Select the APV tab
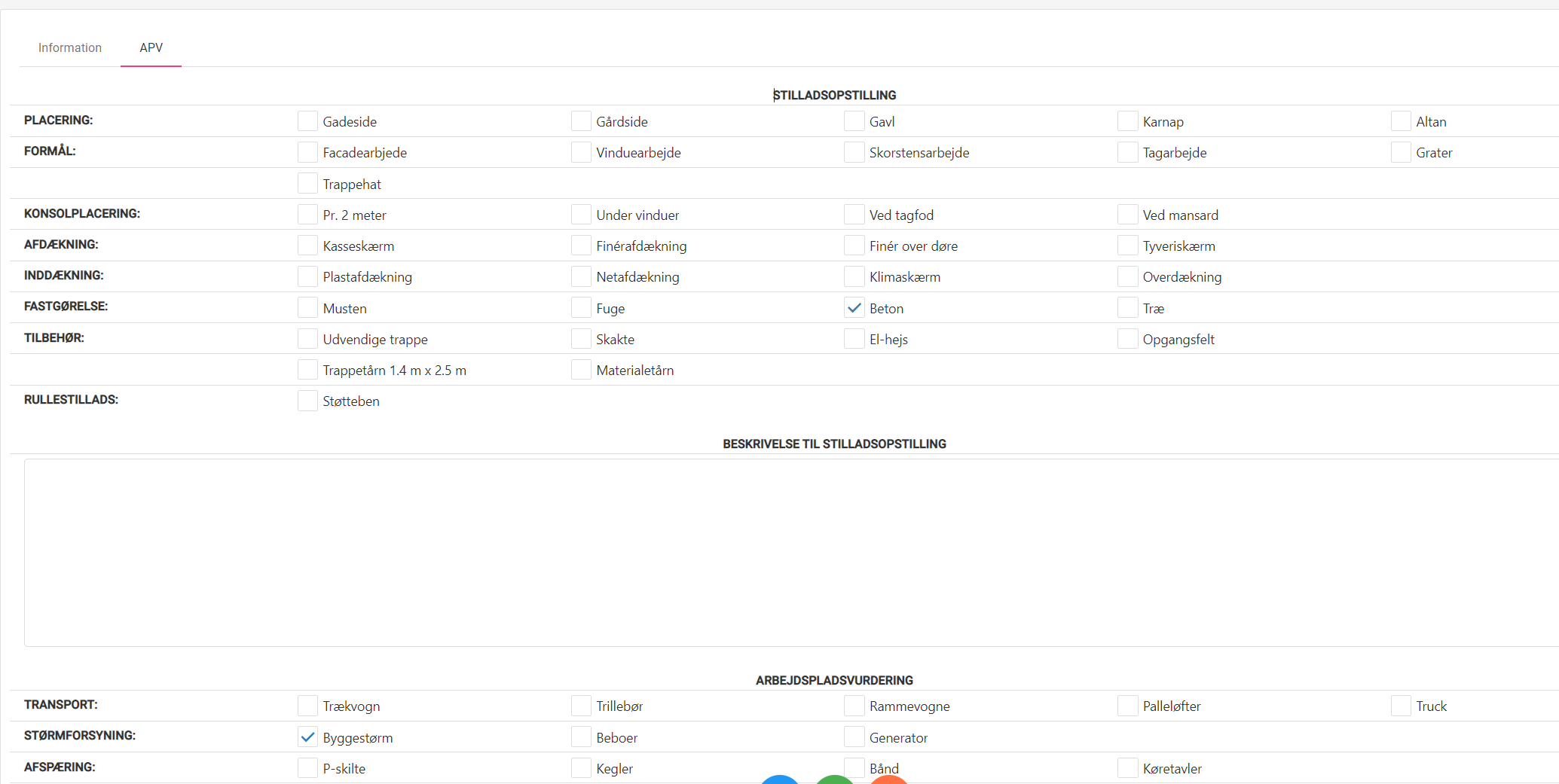Viewport: 1559px width, 784px height. tap(151, 47)
